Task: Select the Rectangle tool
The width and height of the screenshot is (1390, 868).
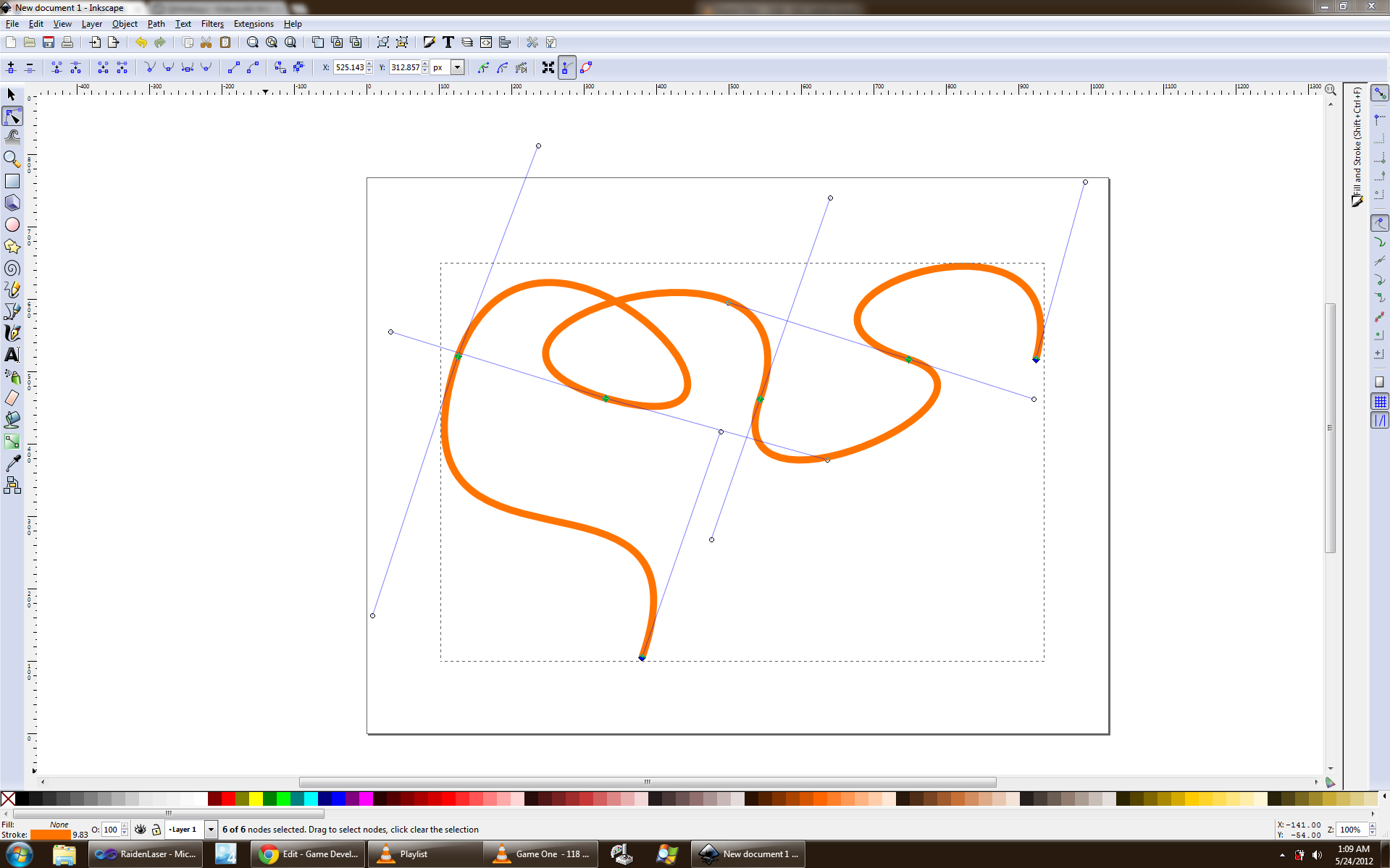Action: 12,181
